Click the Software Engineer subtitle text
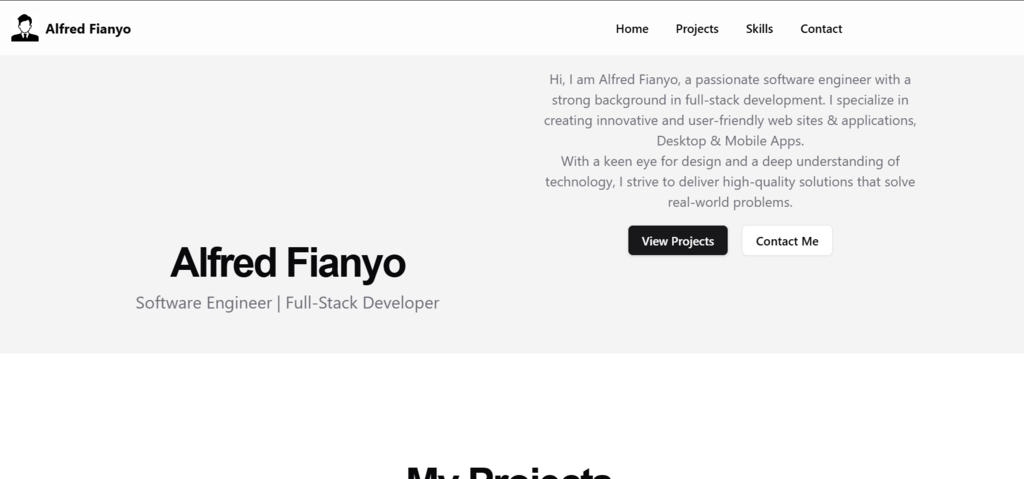The height and width of the screenshot is (479, 1024). click(203, 303)
